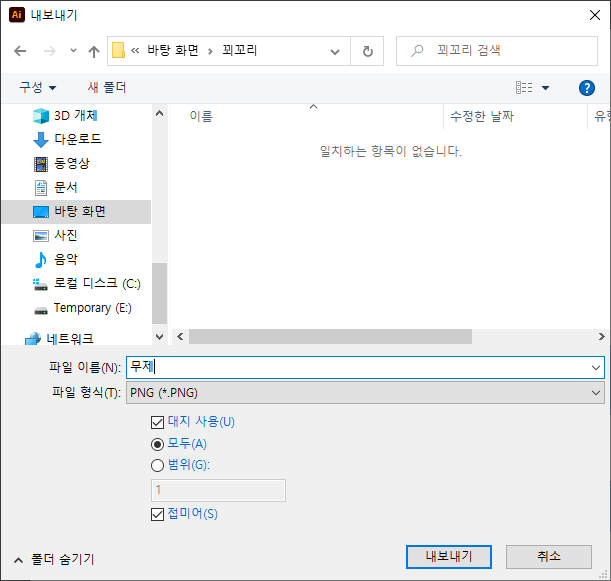Select Temporary (E:) drive in the sidebar
Image resolution: width=611 pixels, height=581 pixels.
[x=83, y=308]
